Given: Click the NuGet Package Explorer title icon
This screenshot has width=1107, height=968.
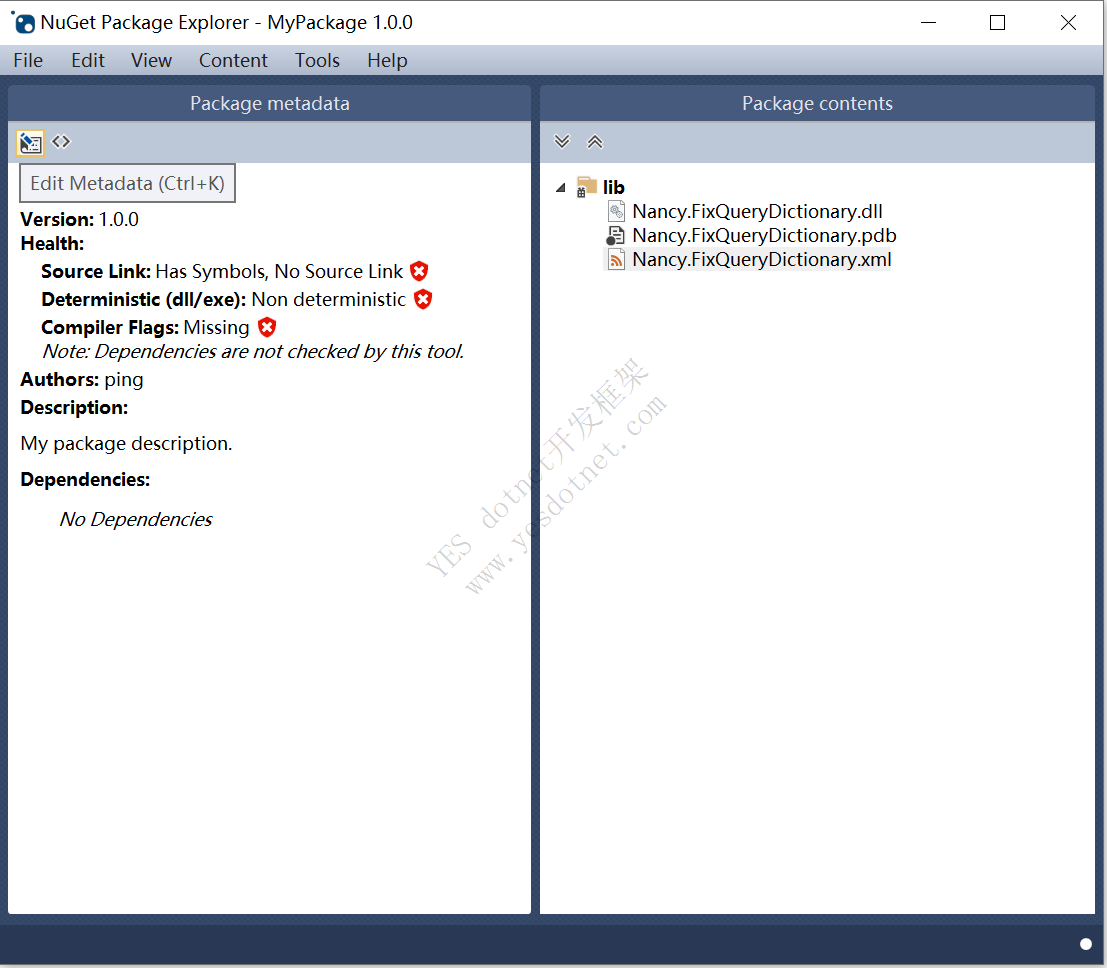Looking at the screenshot, I should point(23,23).
